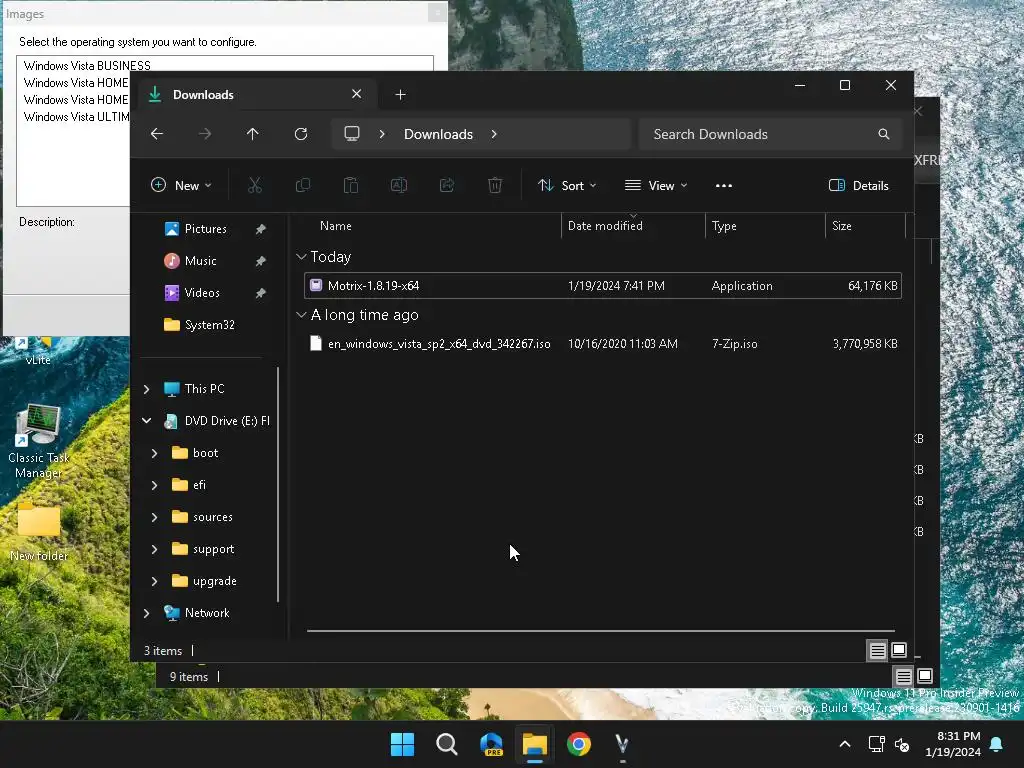The width and height of the screenshot is (1024, 768).
Task: Unpin Videos from Quick access
Action: click(x=261, y=293)
